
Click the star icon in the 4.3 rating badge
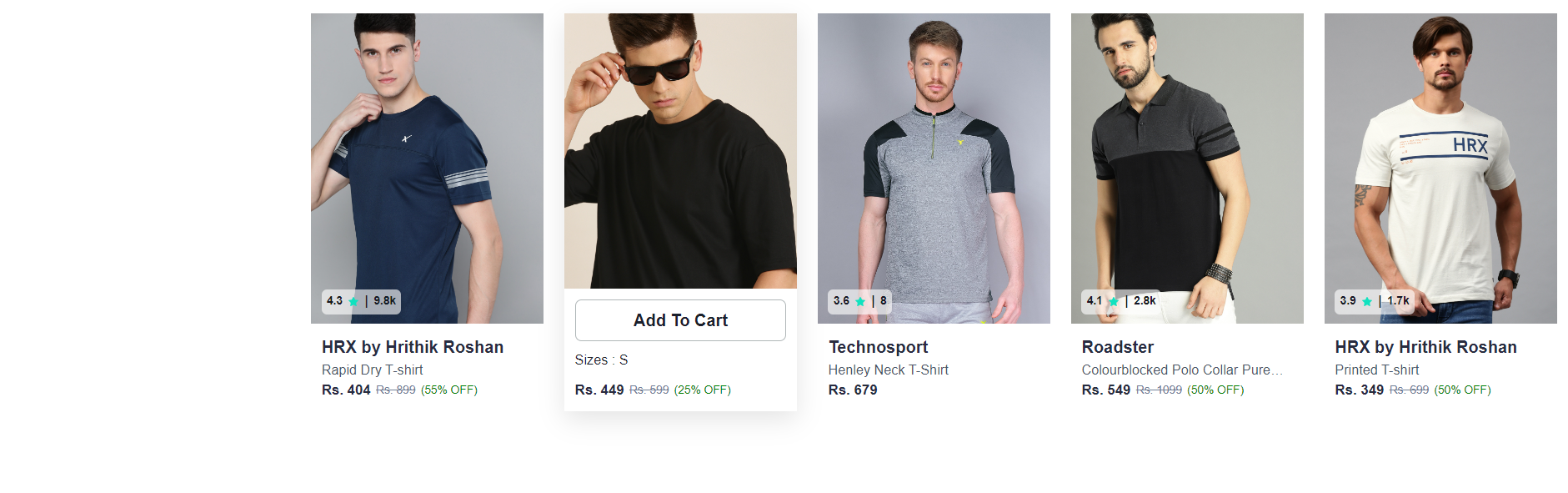tap(353, 302)
